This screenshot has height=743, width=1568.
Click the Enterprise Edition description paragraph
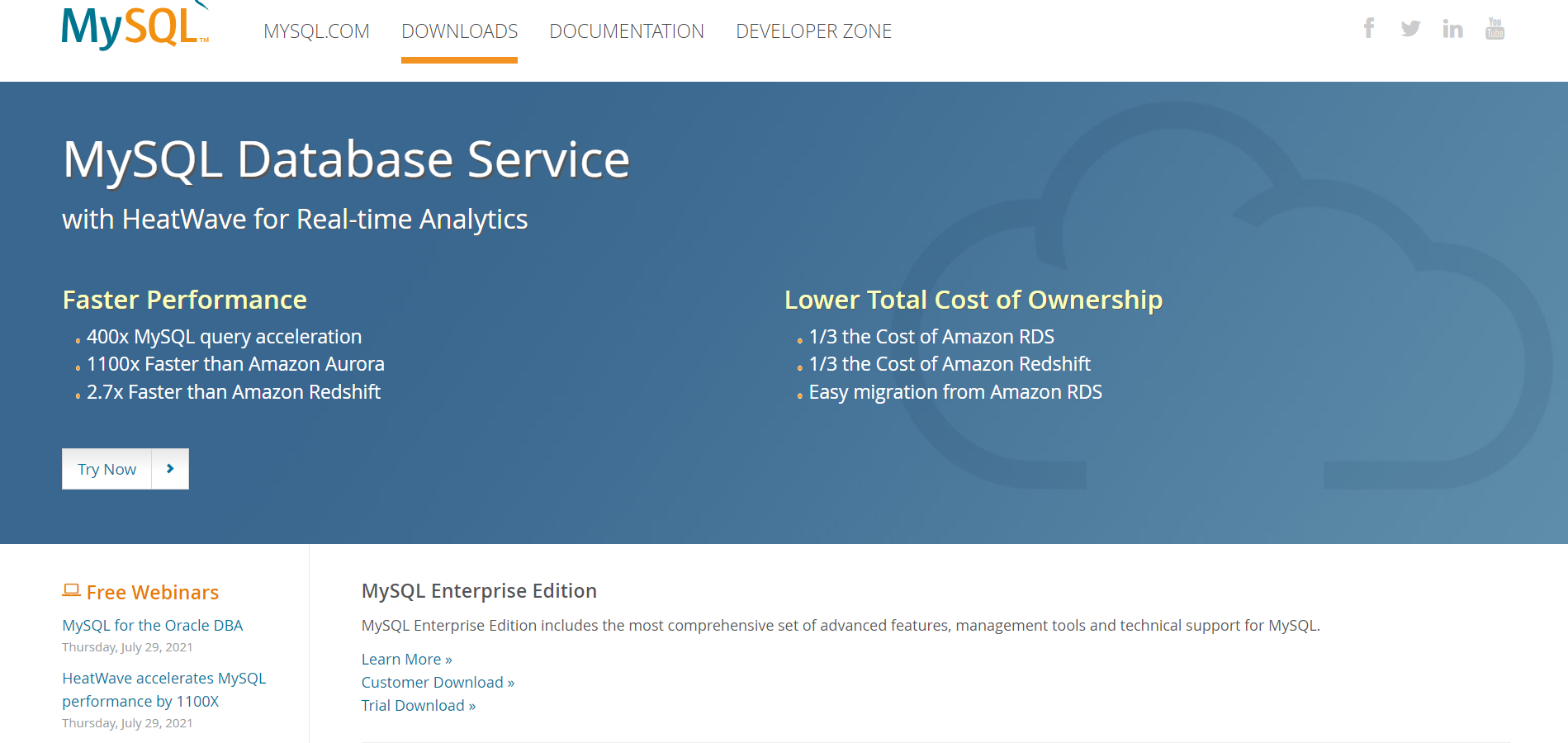point(841,626)
